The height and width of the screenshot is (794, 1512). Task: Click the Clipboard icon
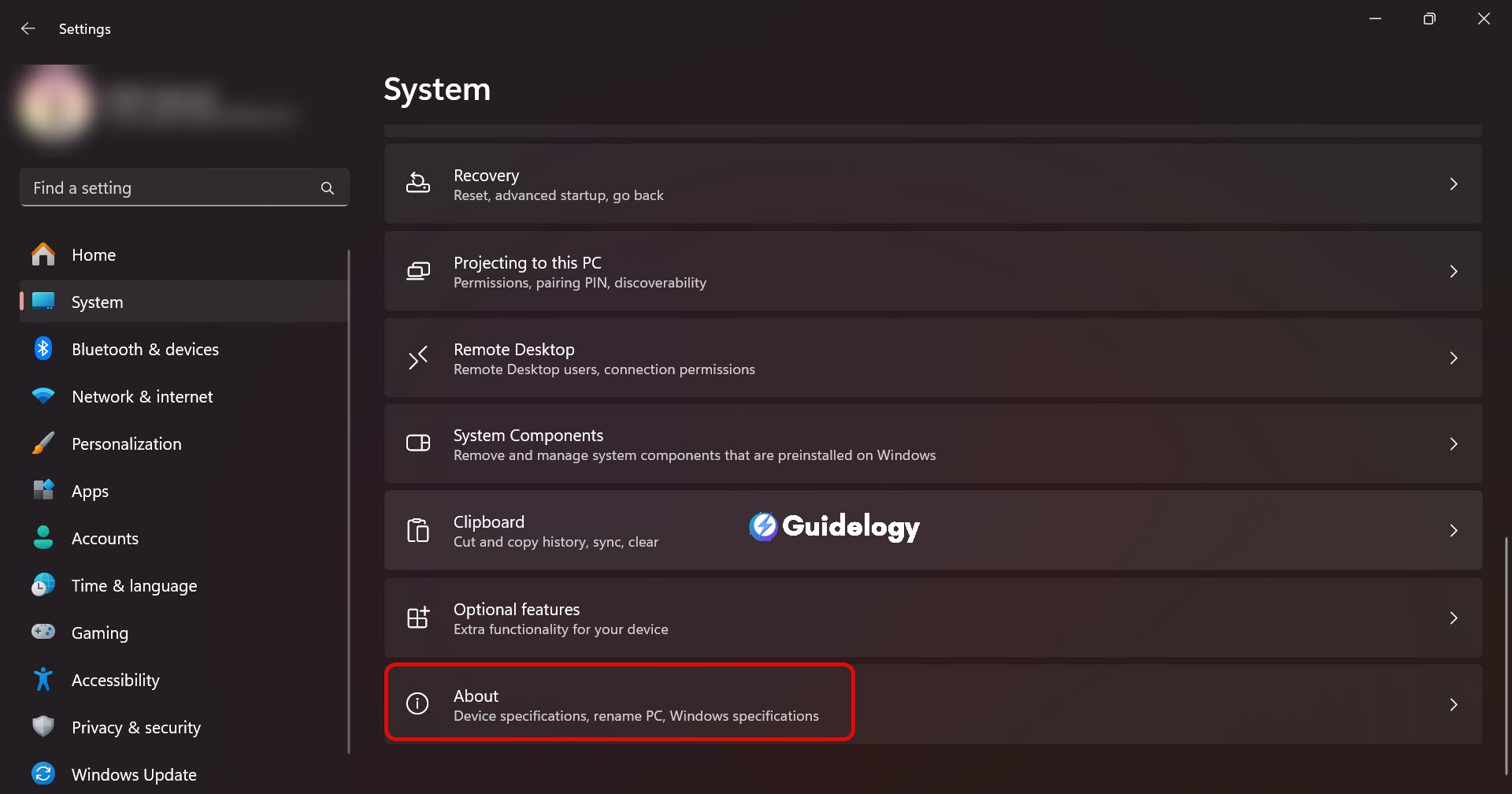coord(417,530)
